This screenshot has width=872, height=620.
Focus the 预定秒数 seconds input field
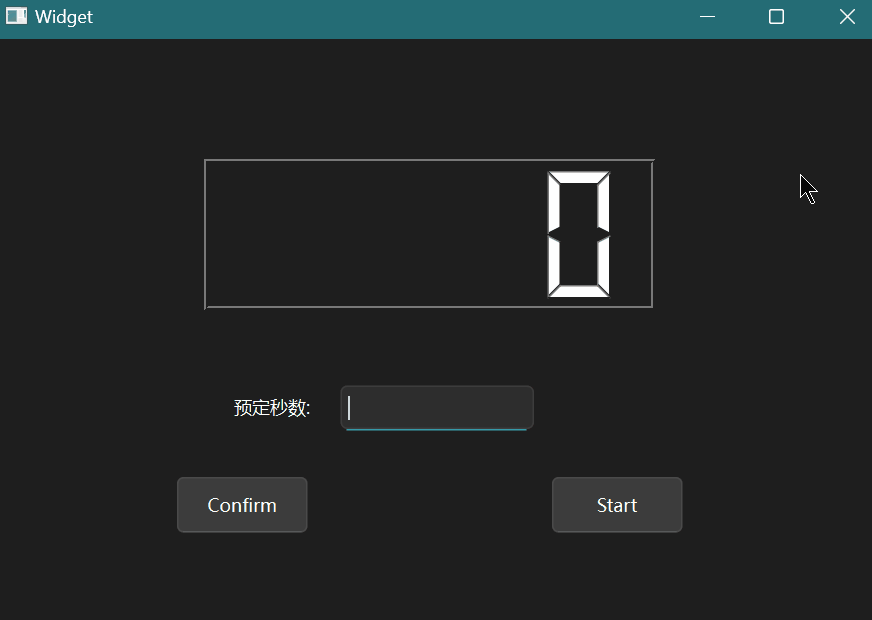[x=437, y=408]
